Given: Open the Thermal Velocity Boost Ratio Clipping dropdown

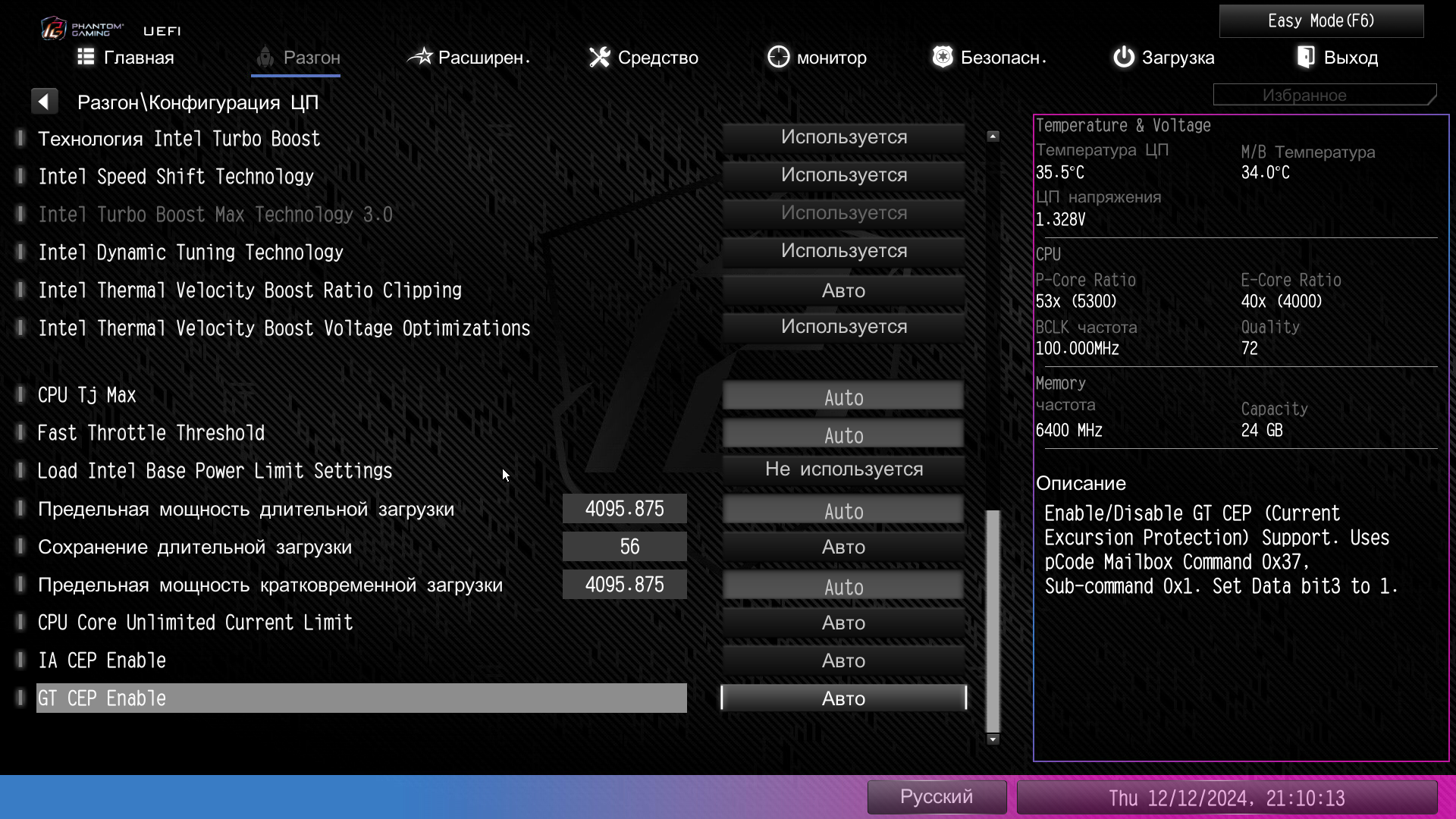Looking at the screenshot, I should pos(843,290).
